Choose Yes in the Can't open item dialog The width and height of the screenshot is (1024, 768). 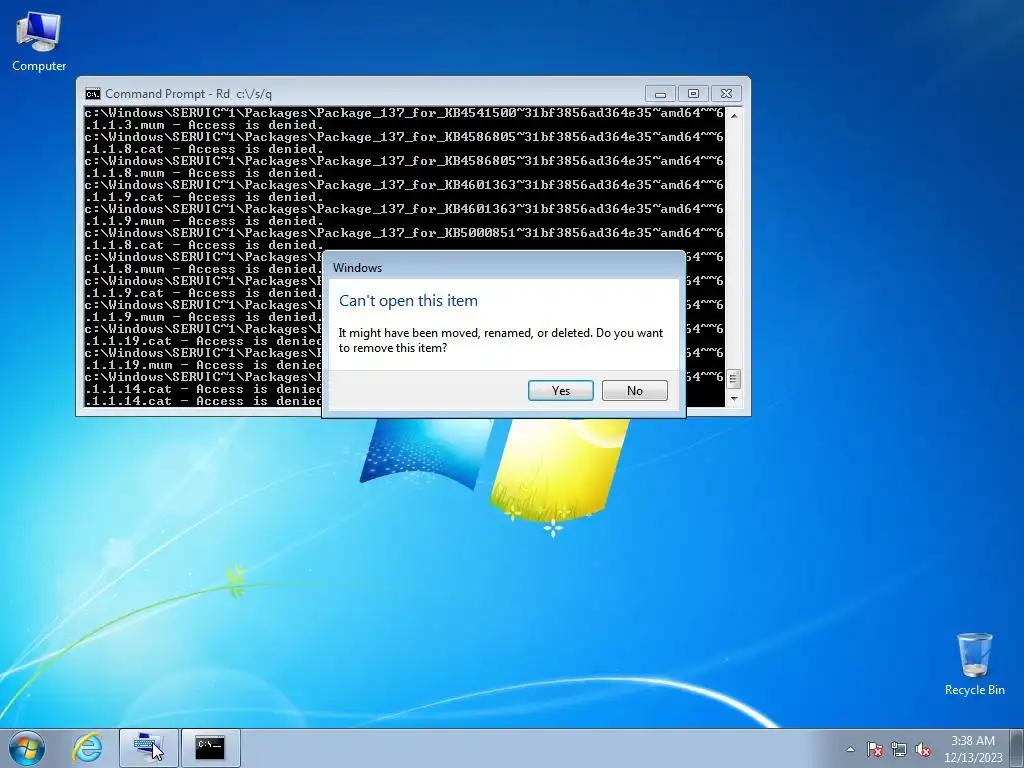point(560,391)
